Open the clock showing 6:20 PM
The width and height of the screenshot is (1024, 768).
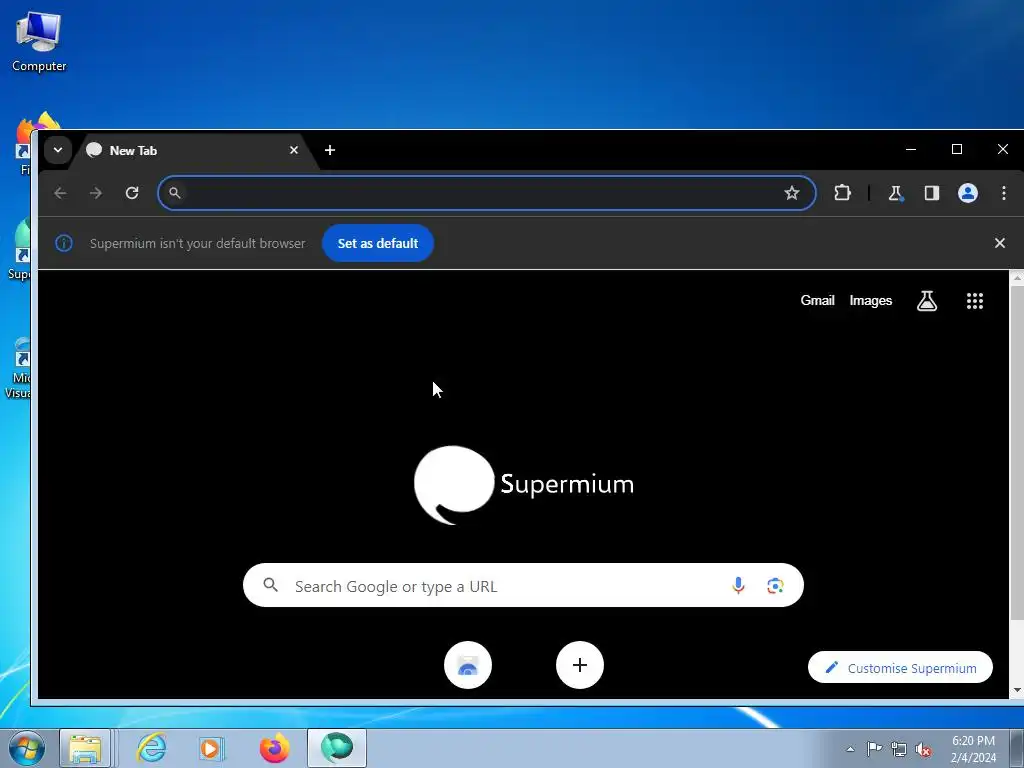973,749
